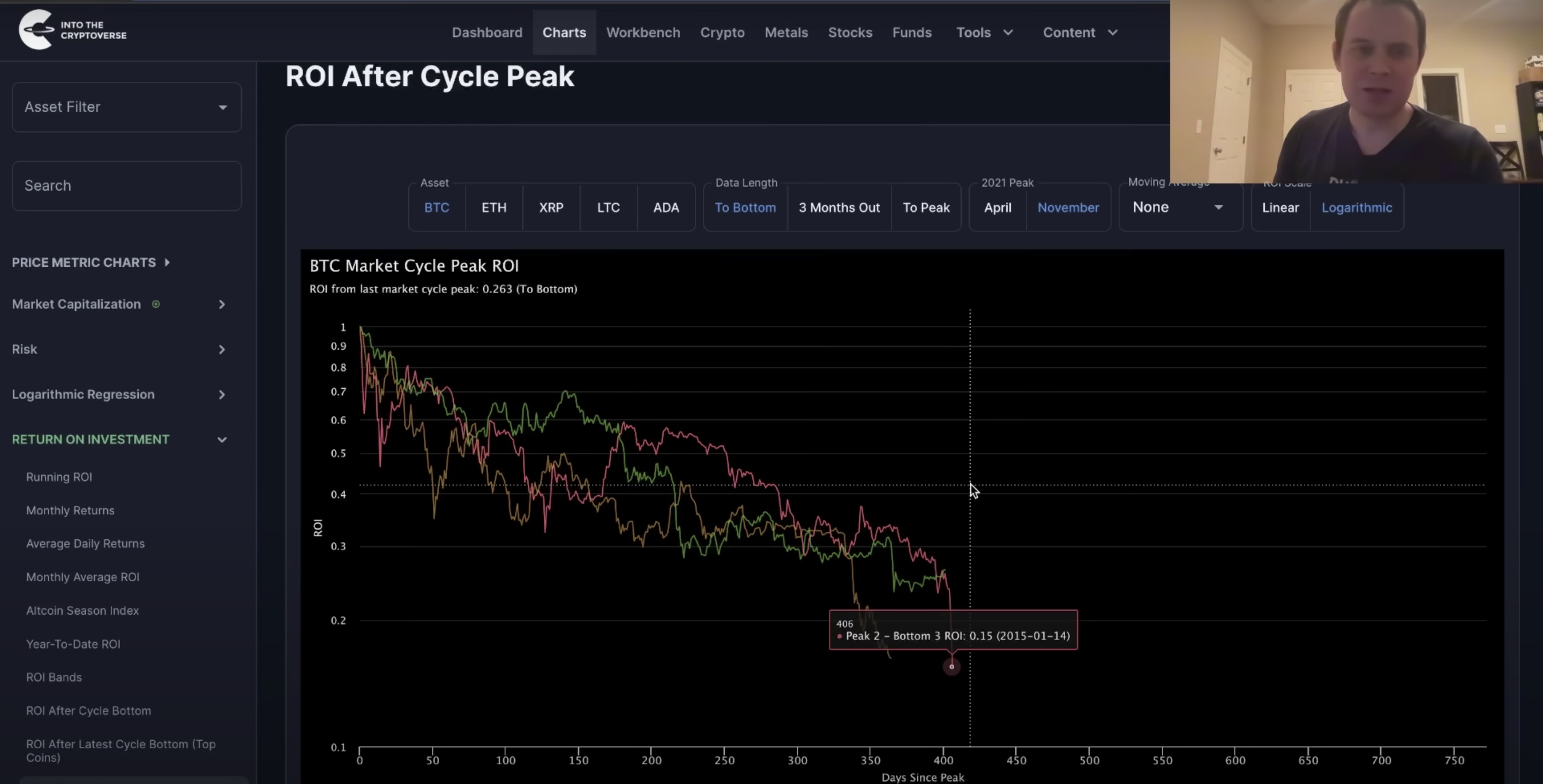The image size is (1543, 784).
Task: Expand Price Metric Charts section
Action: [91, 262]
